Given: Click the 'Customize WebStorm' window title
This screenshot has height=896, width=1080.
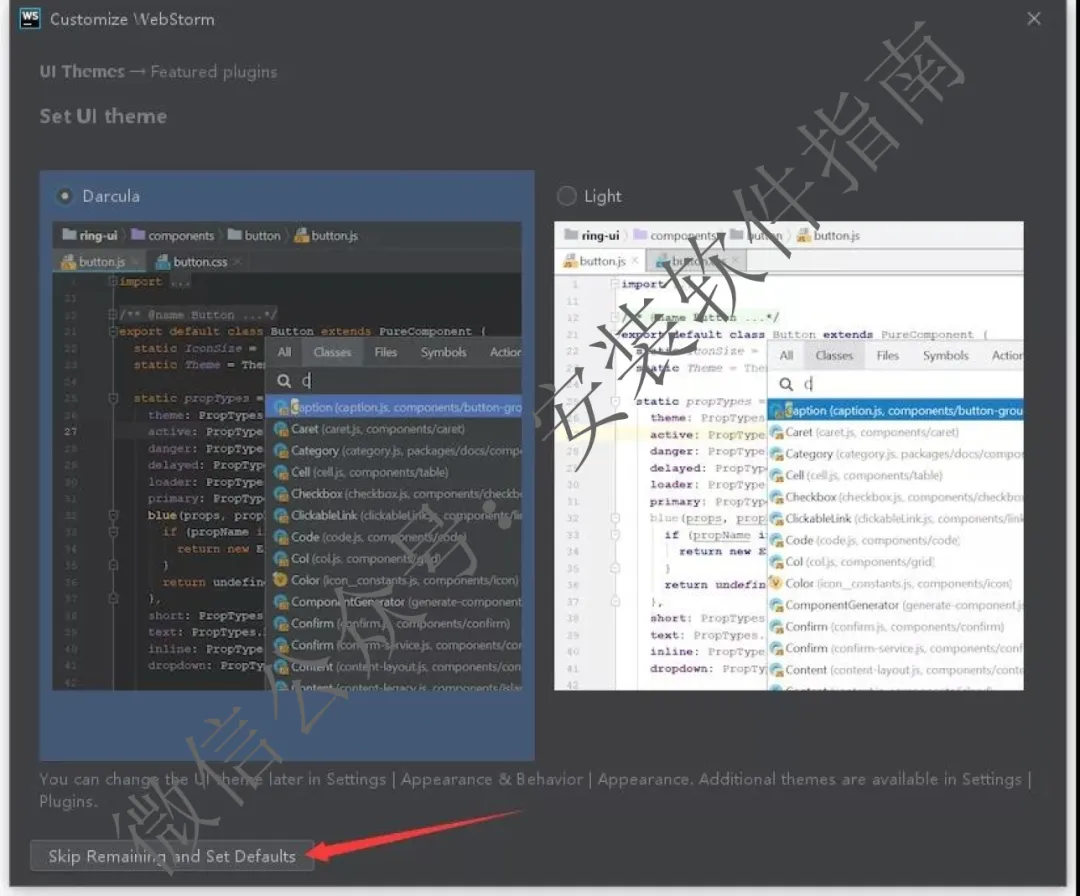Looking at the screenshot, I should click(x=132, y=19).
